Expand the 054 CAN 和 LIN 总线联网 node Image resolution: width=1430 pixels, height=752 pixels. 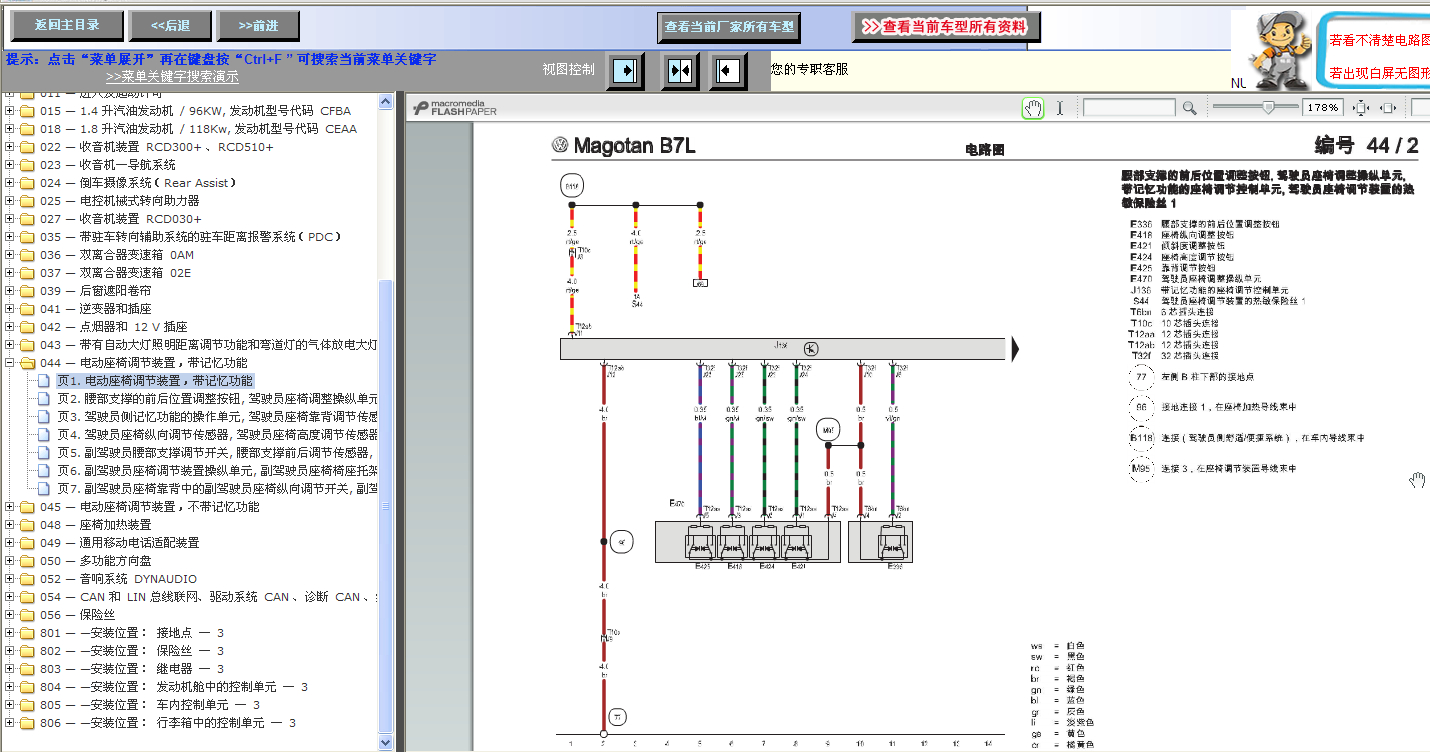9,597
